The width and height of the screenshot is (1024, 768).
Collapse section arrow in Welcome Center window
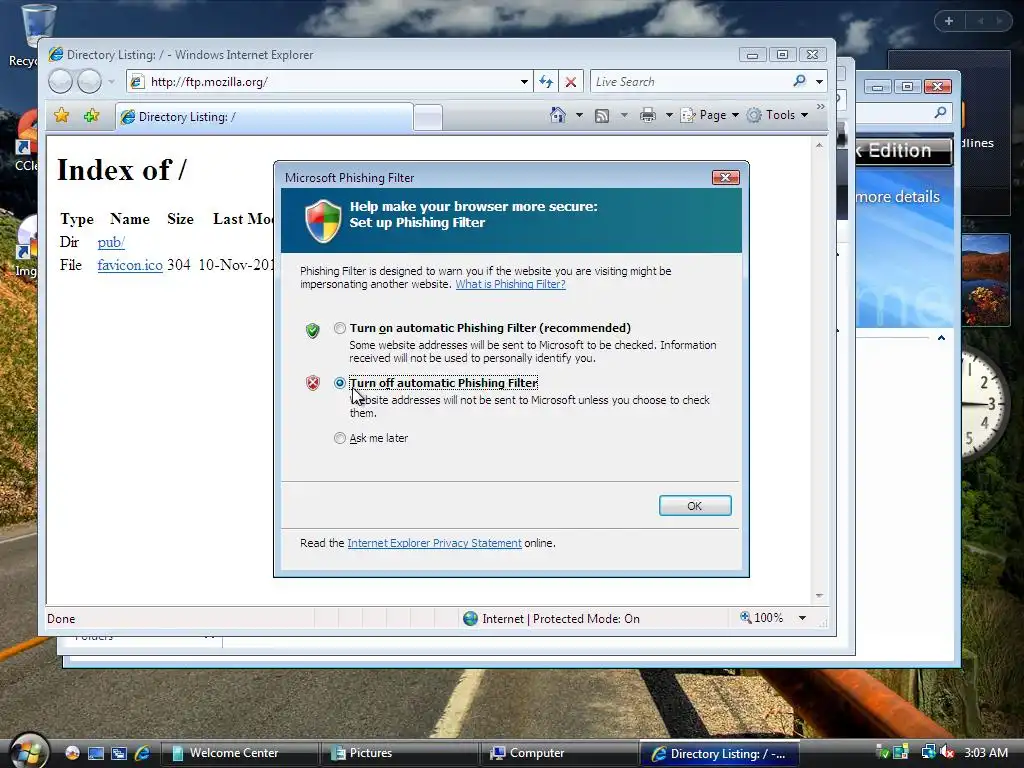941,338
